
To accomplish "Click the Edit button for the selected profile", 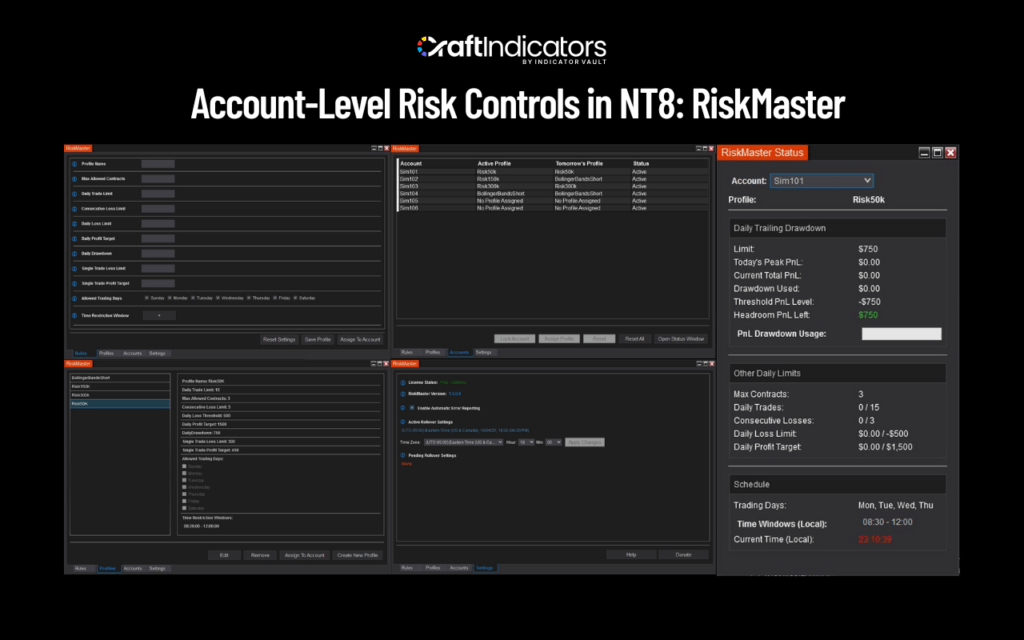I will pos(224,555).
